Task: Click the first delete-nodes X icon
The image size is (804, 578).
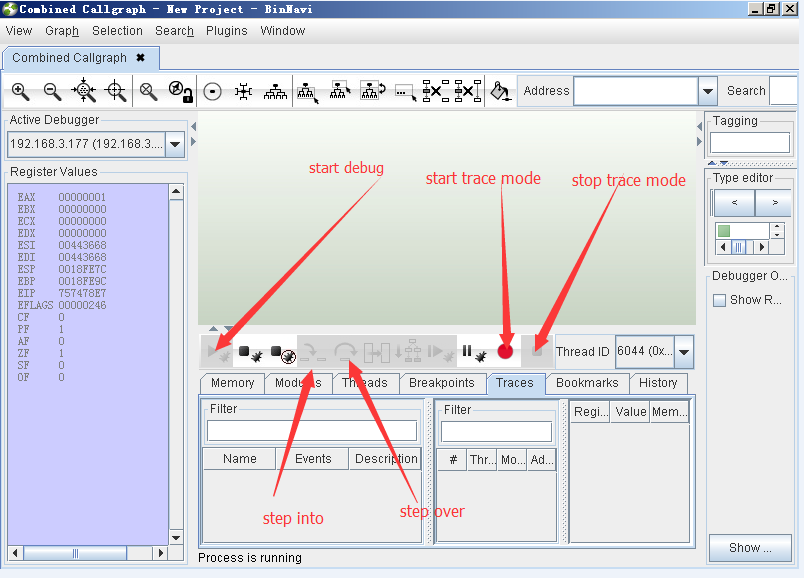Action: pyautogui.click(x=435, y=91)
